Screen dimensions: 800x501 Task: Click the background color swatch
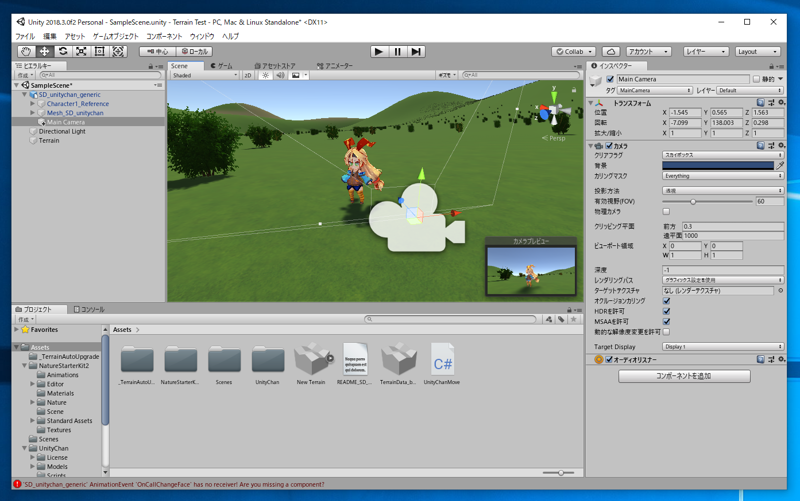click(718, 165)
